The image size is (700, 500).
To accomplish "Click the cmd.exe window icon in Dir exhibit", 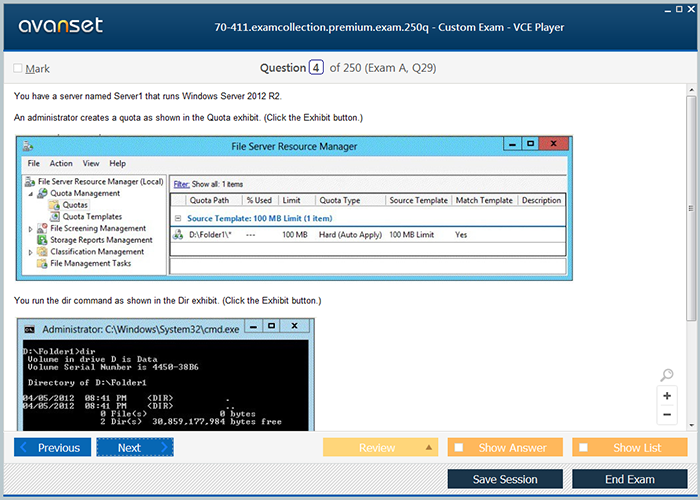I will coord(29,329).
